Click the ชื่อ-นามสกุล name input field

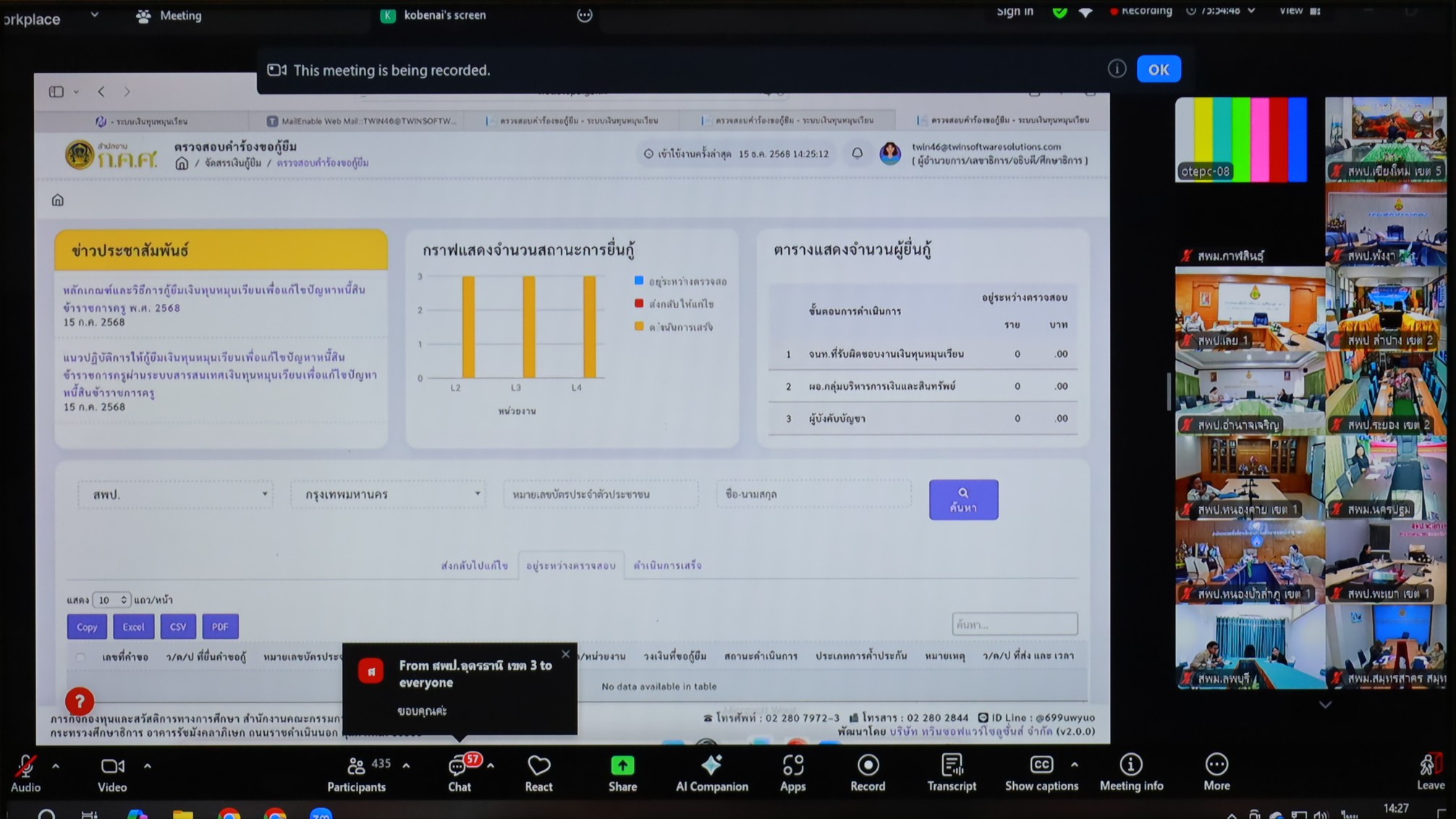pyautogui.click(x=813, y=494)
